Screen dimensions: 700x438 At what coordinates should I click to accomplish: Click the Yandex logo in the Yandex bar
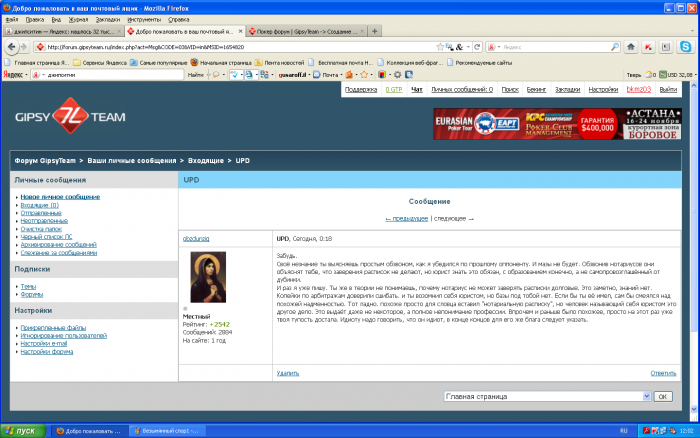(x=13, y=75)
